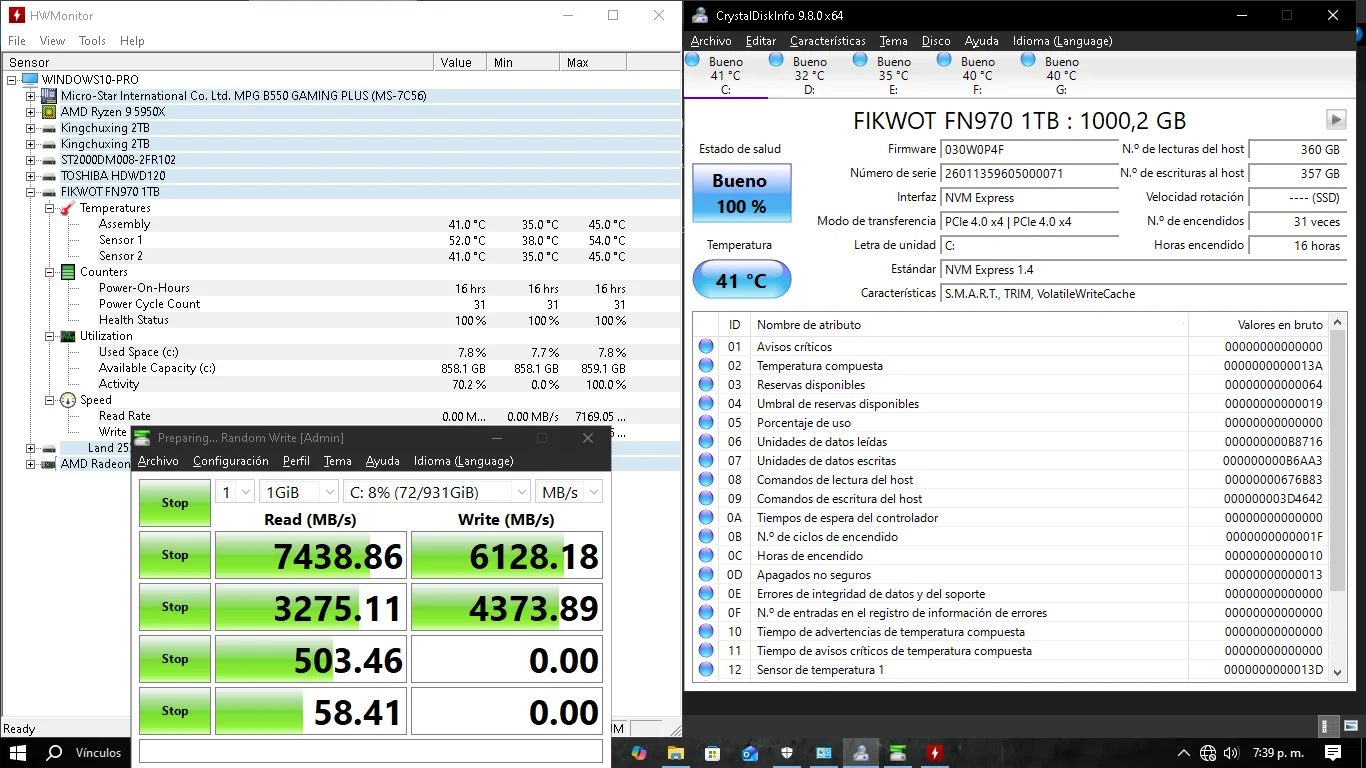Viewport: 1366px width, 768px height.
Task: Show hidden tray icons with the chevron
Action: (x=1184, y=753)
